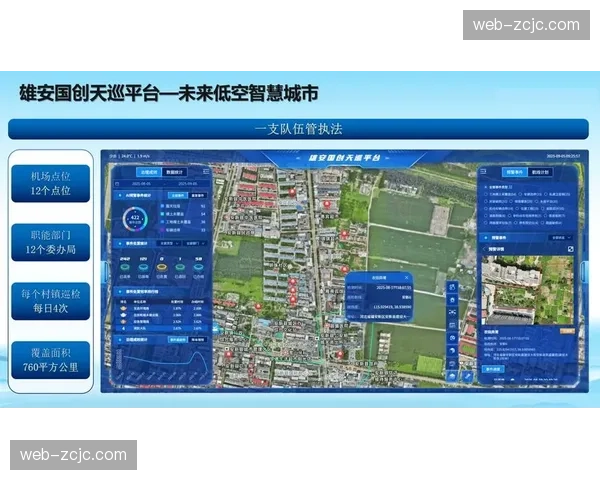The image size is (600, 480).
Task: Click the fourth icon in the vertical map toolbar
Action: 452,325
